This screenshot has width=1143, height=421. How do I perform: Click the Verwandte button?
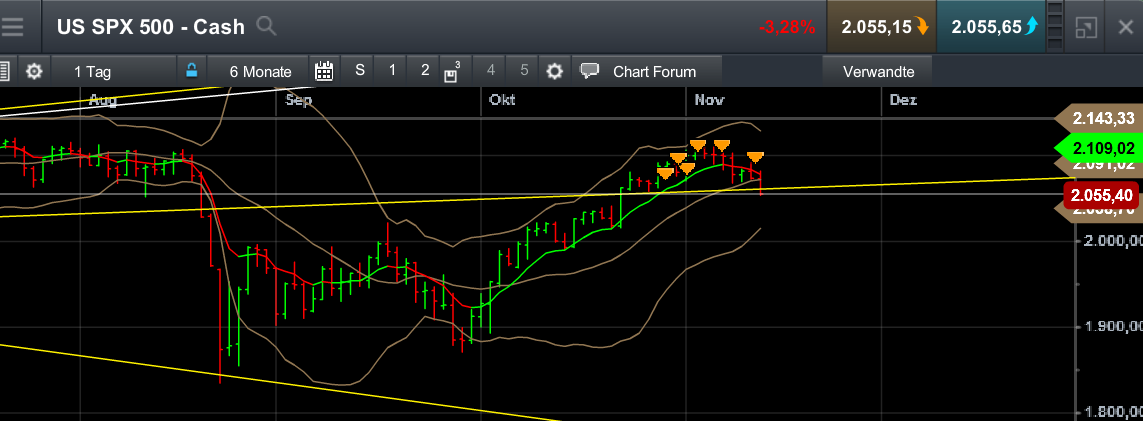[x=878, y=71]
